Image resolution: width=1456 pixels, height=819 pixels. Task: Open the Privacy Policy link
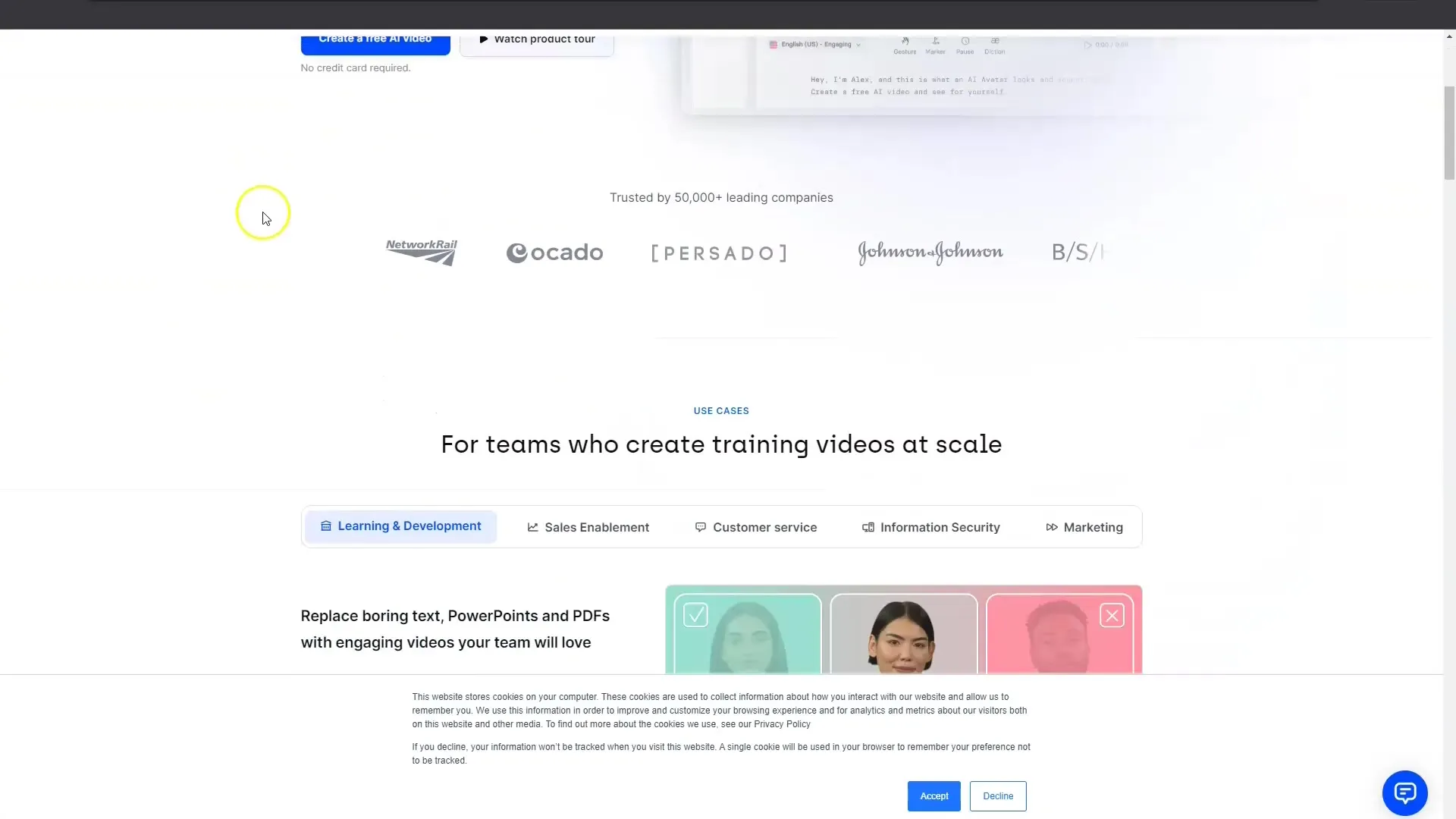tap(783, 724)
